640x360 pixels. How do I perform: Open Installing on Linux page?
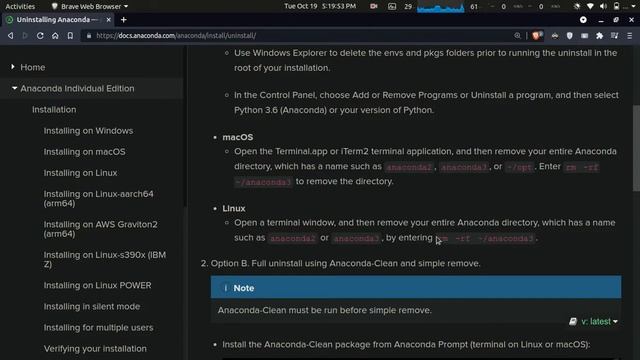80,173
